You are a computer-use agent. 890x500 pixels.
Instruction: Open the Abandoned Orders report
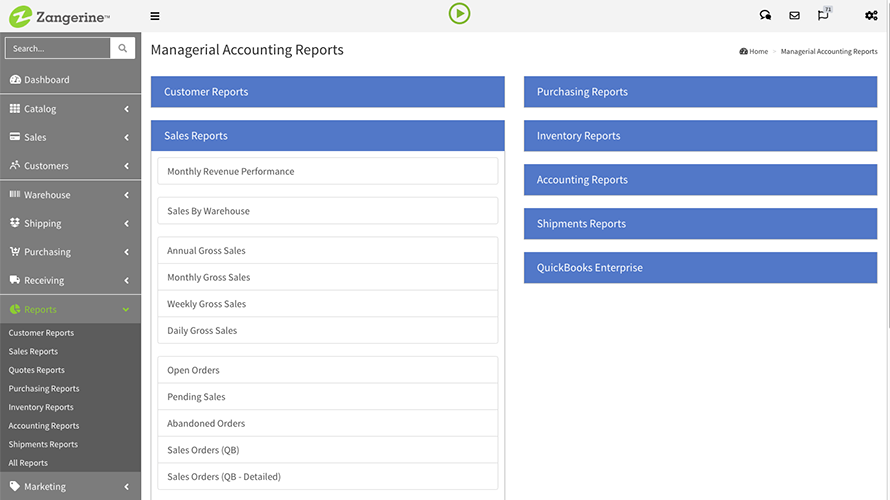327,424
